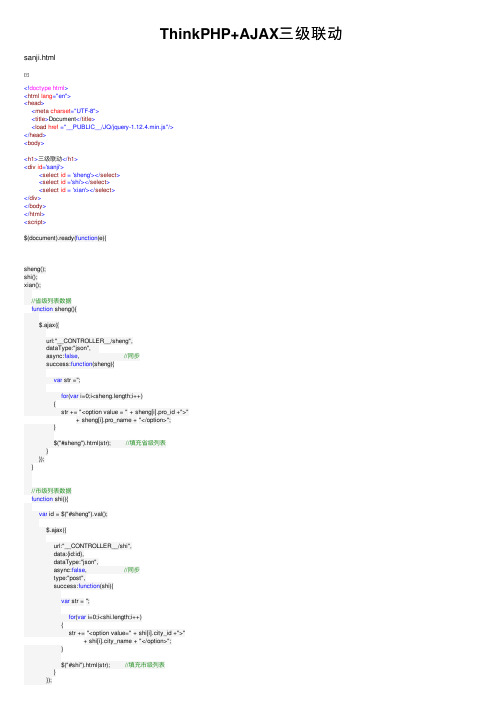This screenshot has width=504, height=713.
Task: Click the closing </html> tag line
Action: click(35, 214)
